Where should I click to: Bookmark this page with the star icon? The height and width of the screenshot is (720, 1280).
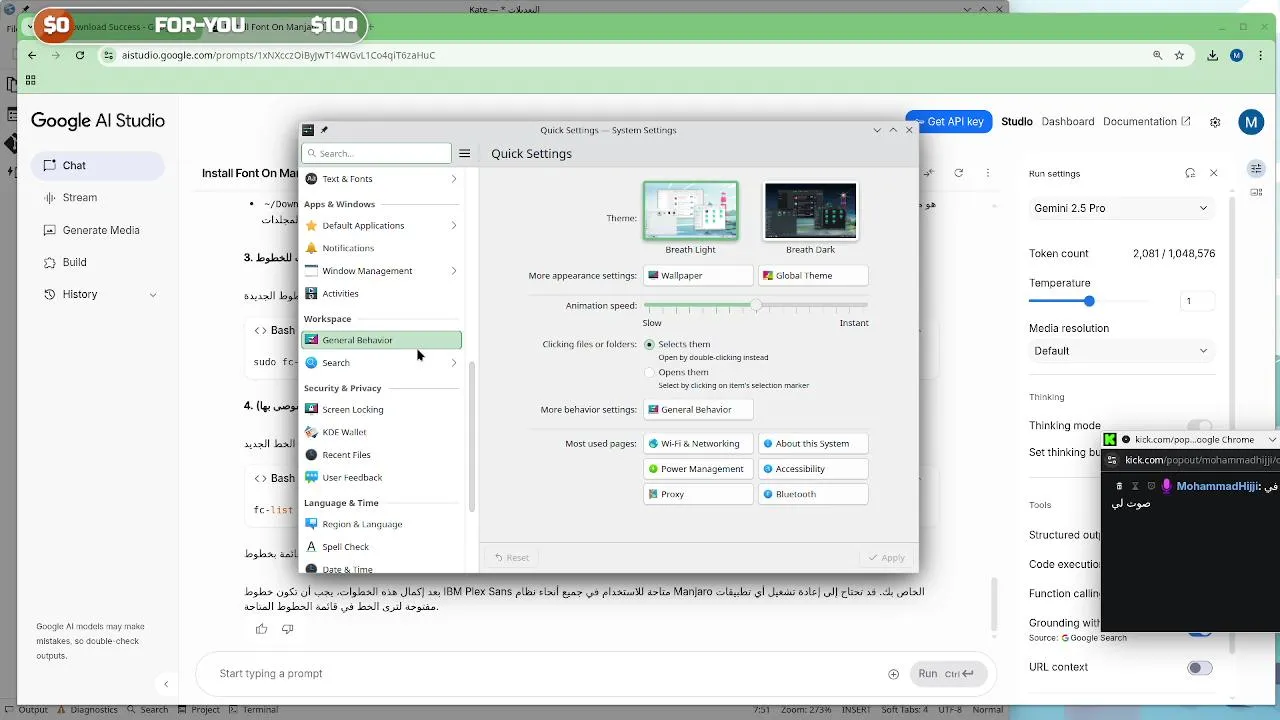click(x=1180, y=55)
